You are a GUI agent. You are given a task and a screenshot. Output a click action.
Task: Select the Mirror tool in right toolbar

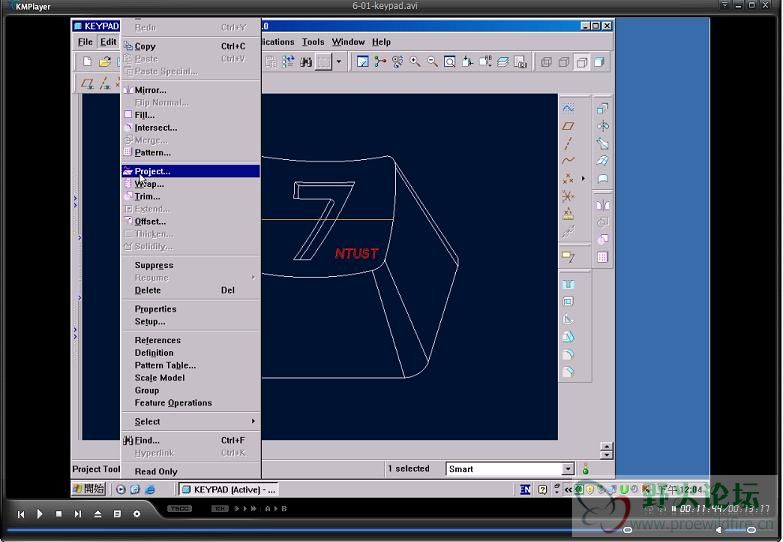tap(603, 205)
